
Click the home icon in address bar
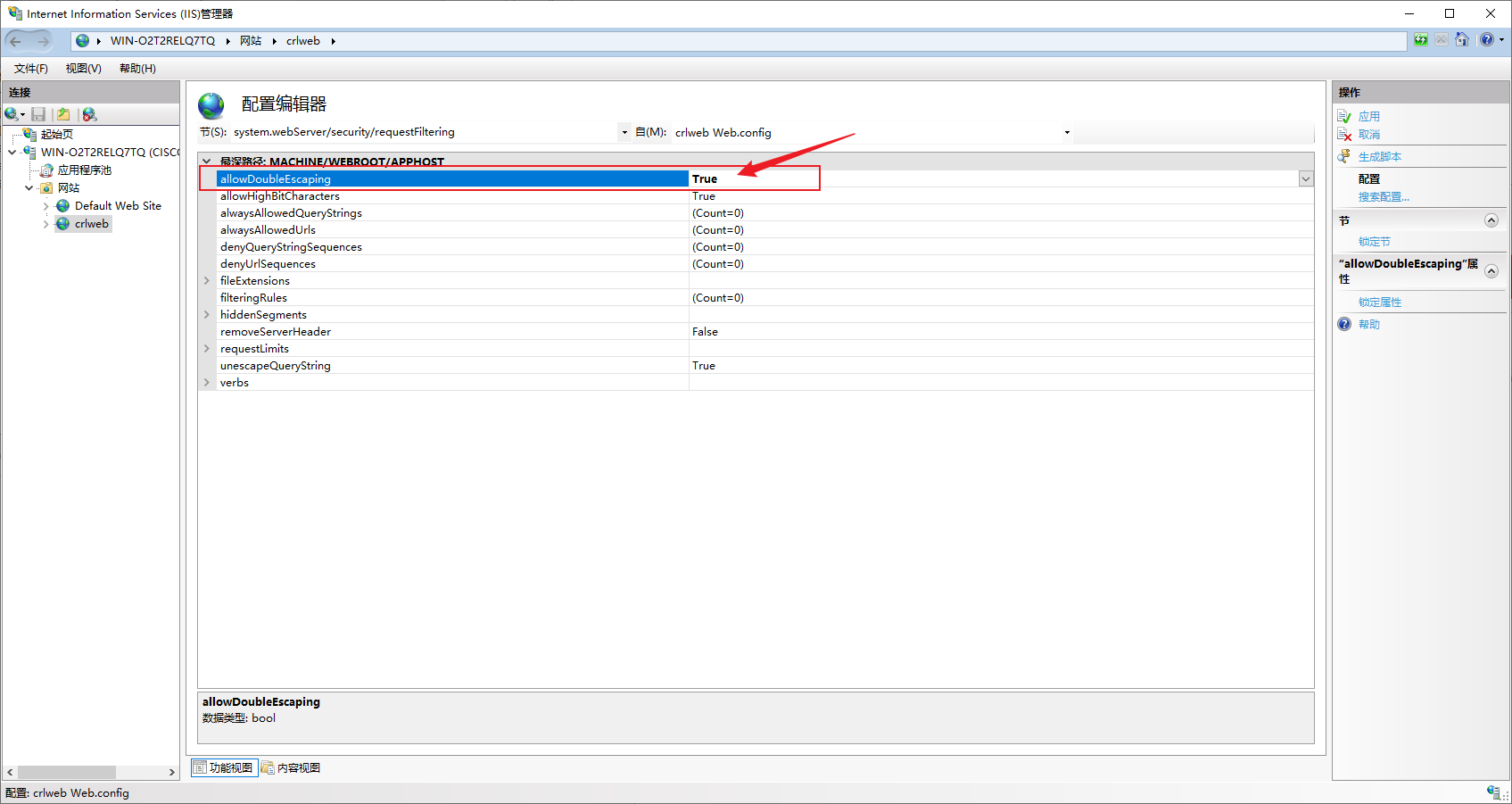coord(1462,40)
